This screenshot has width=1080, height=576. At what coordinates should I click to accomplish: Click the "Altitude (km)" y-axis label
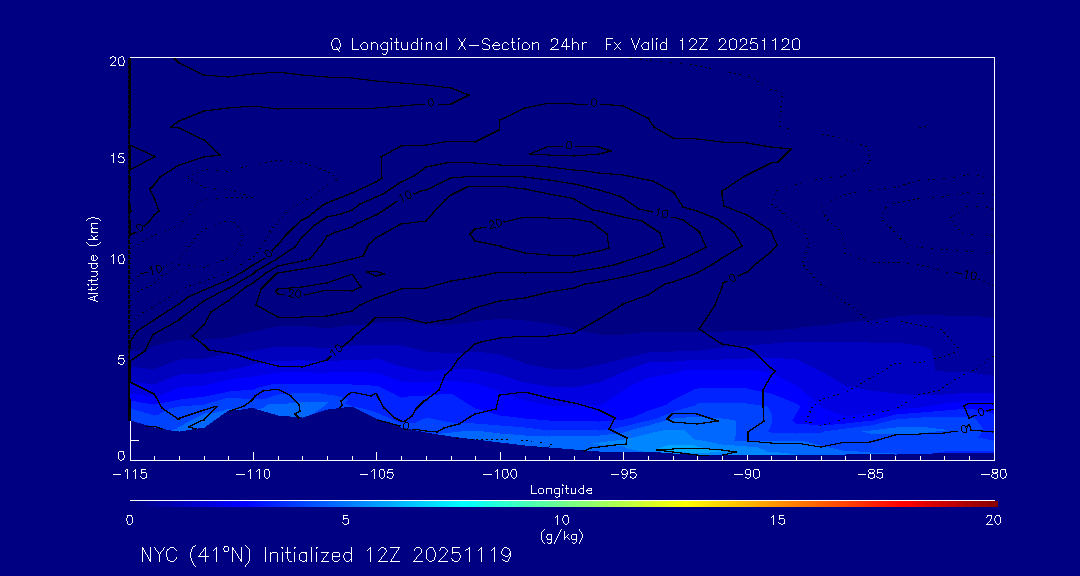click(x=94, y=260)
